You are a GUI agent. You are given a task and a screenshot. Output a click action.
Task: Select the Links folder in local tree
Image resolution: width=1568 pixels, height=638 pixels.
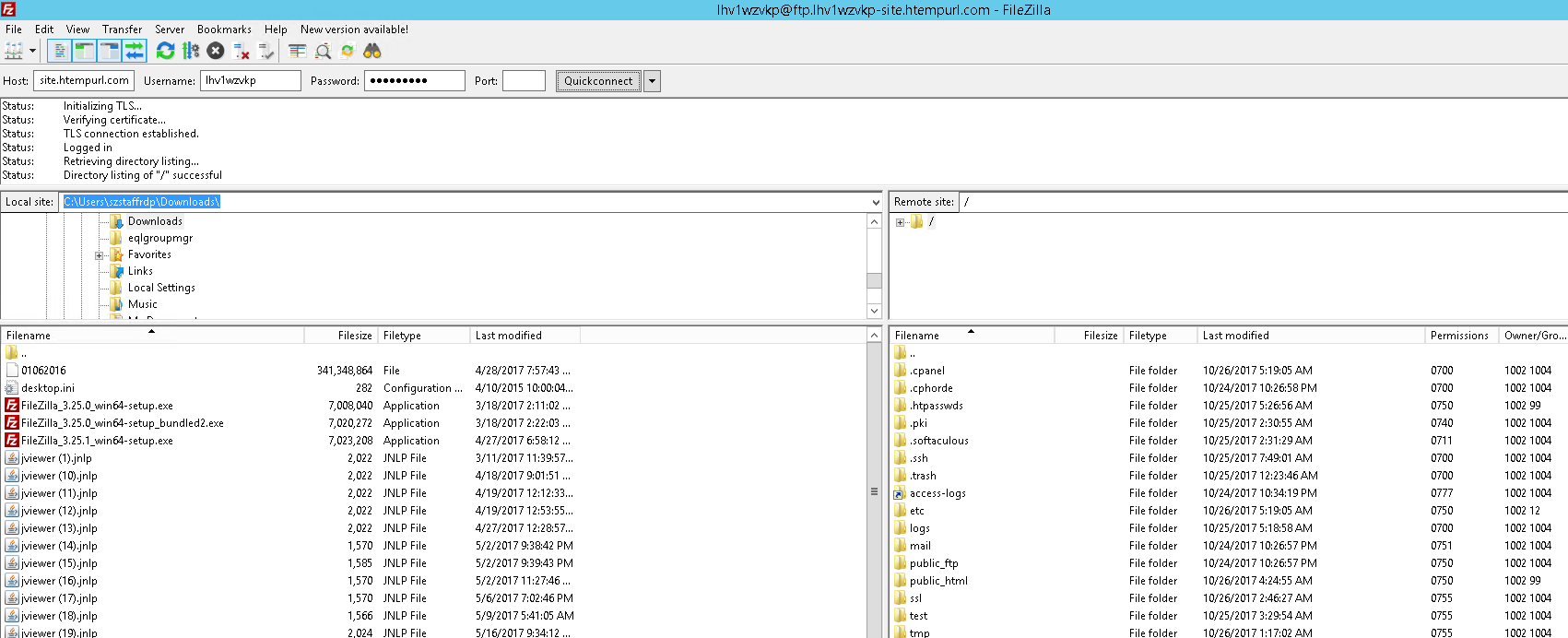click(140, 271)
